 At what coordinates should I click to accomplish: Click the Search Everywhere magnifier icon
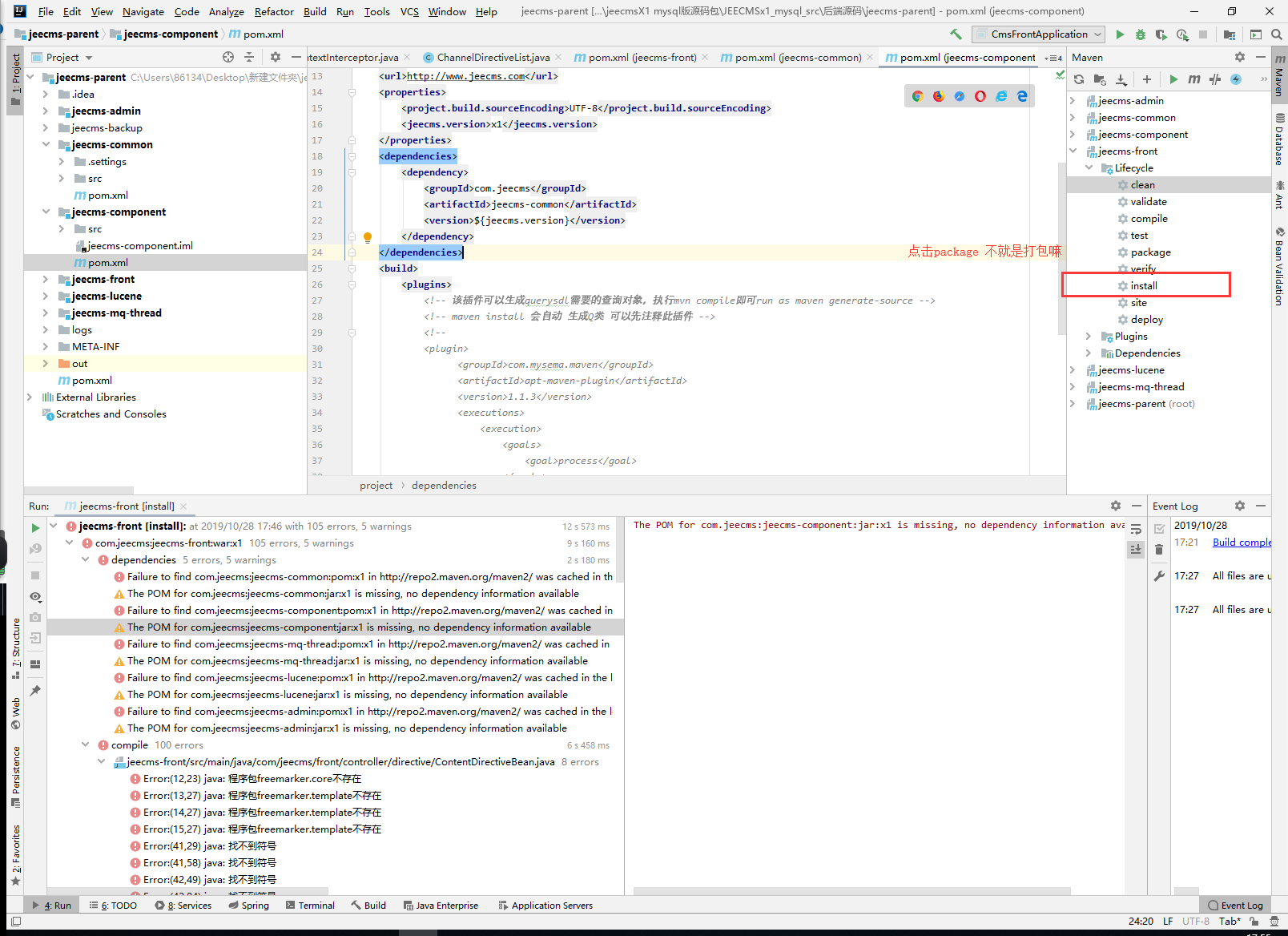tap(1277, 34)
